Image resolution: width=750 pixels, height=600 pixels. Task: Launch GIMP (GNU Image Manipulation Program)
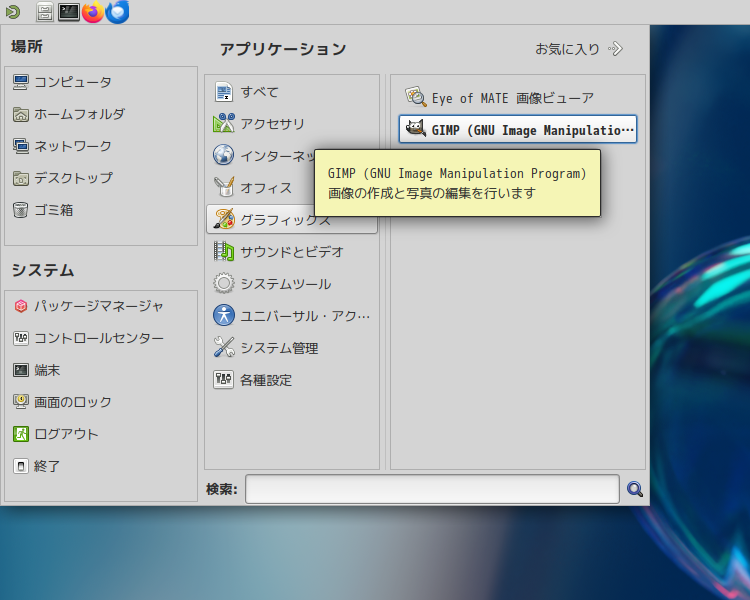[x=518, y=129]
